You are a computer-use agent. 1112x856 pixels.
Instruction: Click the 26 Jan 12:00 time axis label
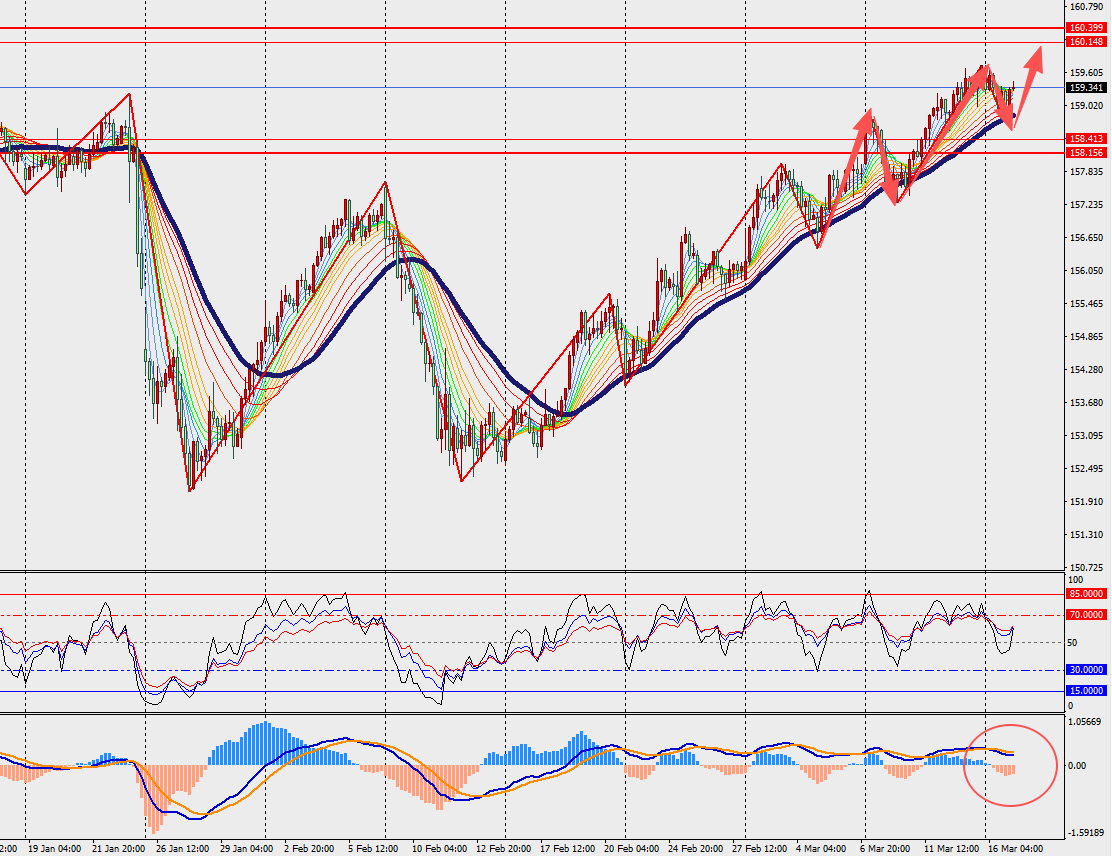click(x=185, y=848)
